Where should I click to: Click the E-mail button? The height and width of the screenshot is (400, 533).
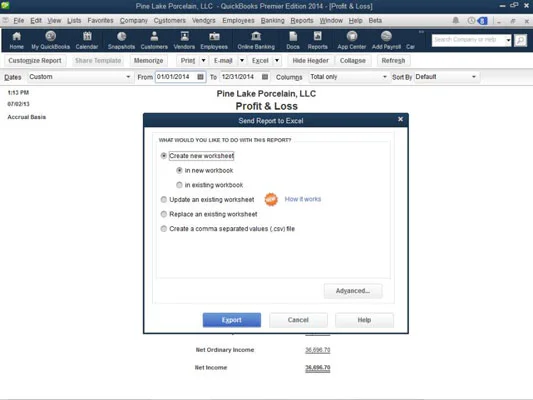click(x=223, y=60)
